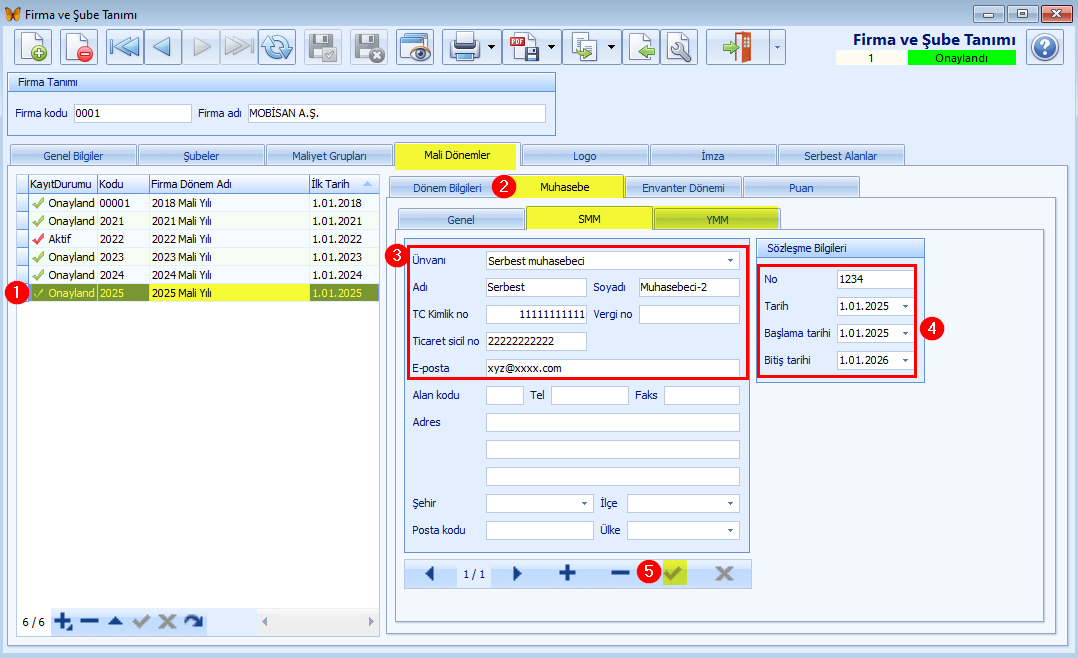Click the up arrow in grid navigator

point(116,622)
